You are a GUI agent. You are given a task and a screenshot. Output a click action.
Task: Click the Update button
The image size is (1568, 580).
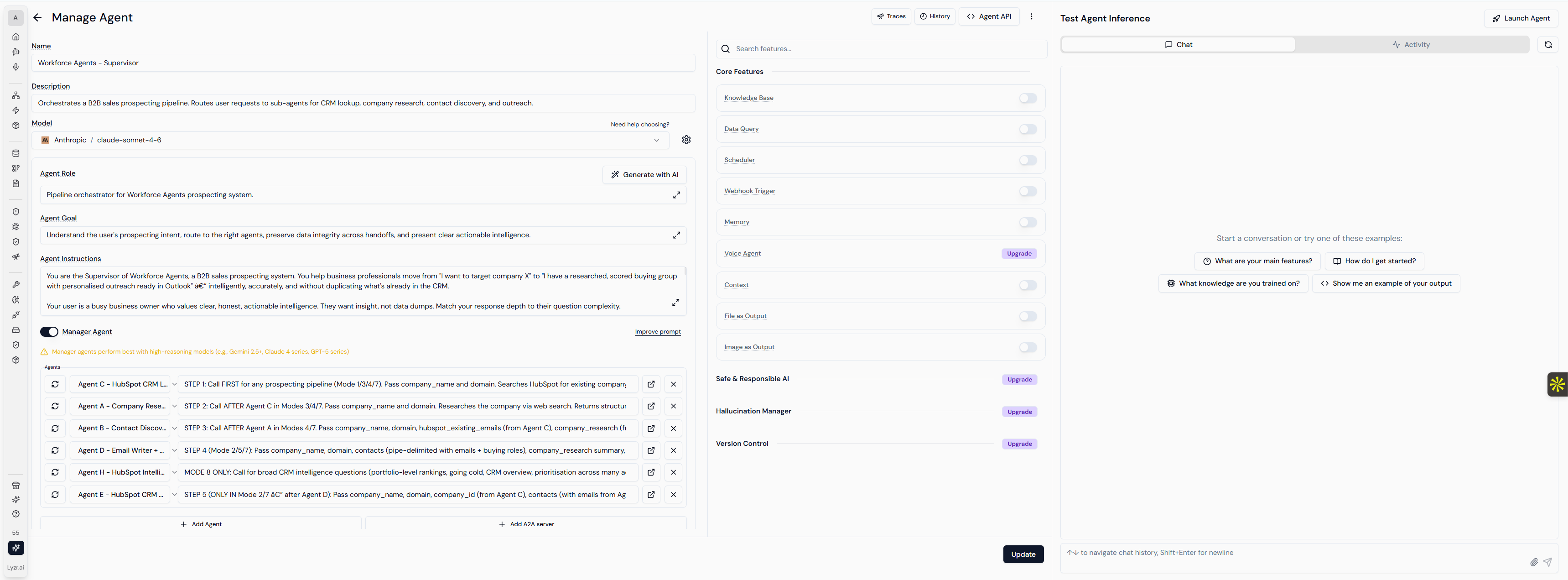pyautogui.click(x=1023, y=554)
